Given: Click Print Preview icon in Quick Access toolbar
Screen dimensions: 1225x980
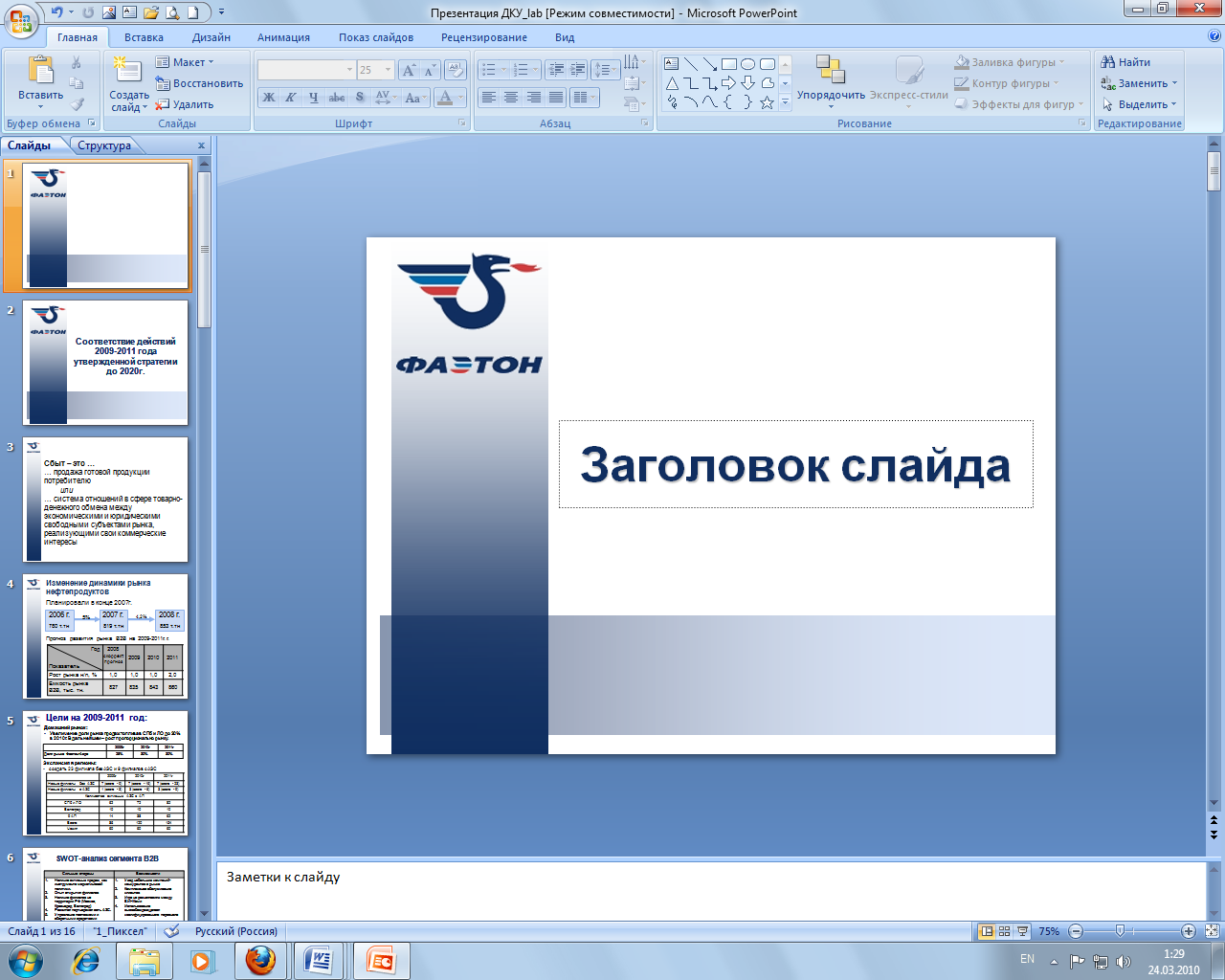Looking at the screenshot, I should point(172,12).
